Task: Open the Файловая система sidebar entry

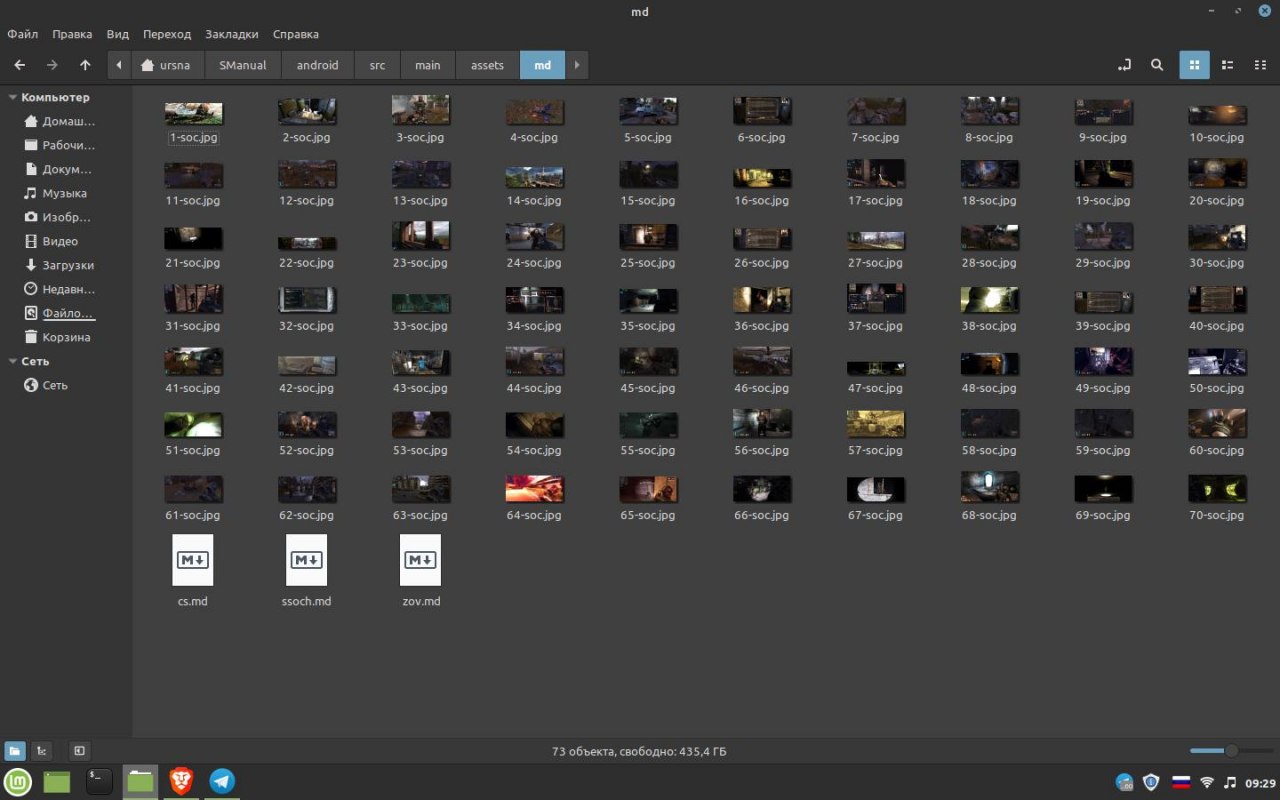Action: point(60,313)
